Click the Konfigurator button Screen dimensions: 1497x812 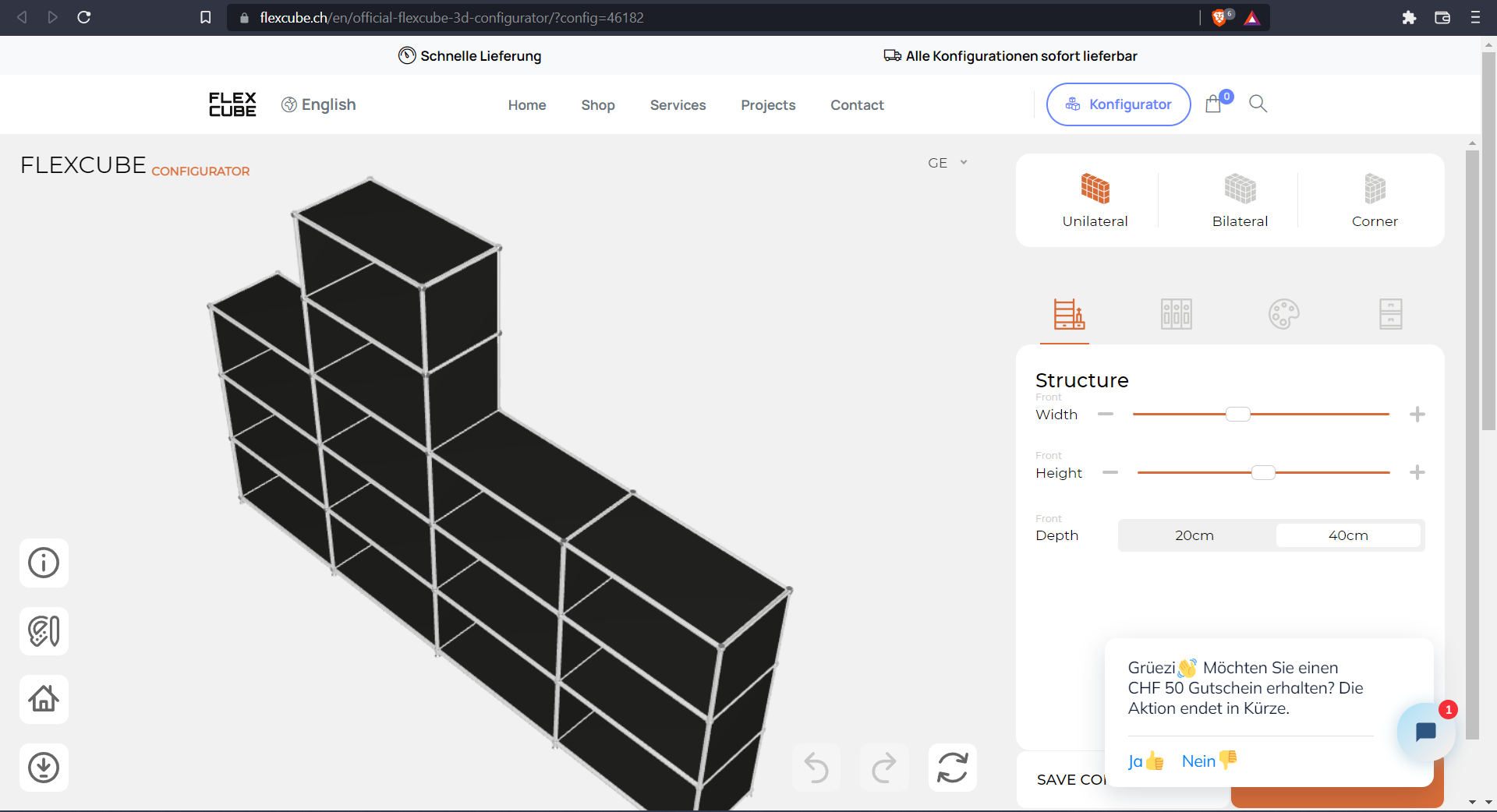[x=1118, y=104]
